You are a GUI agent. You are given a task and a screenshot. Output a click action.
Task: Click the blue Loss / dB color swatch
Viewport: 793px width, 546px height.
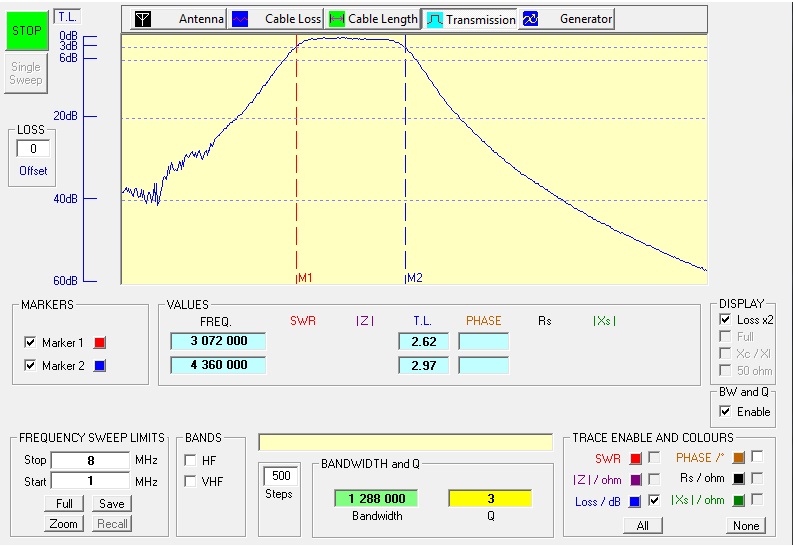tap(635, 502)
